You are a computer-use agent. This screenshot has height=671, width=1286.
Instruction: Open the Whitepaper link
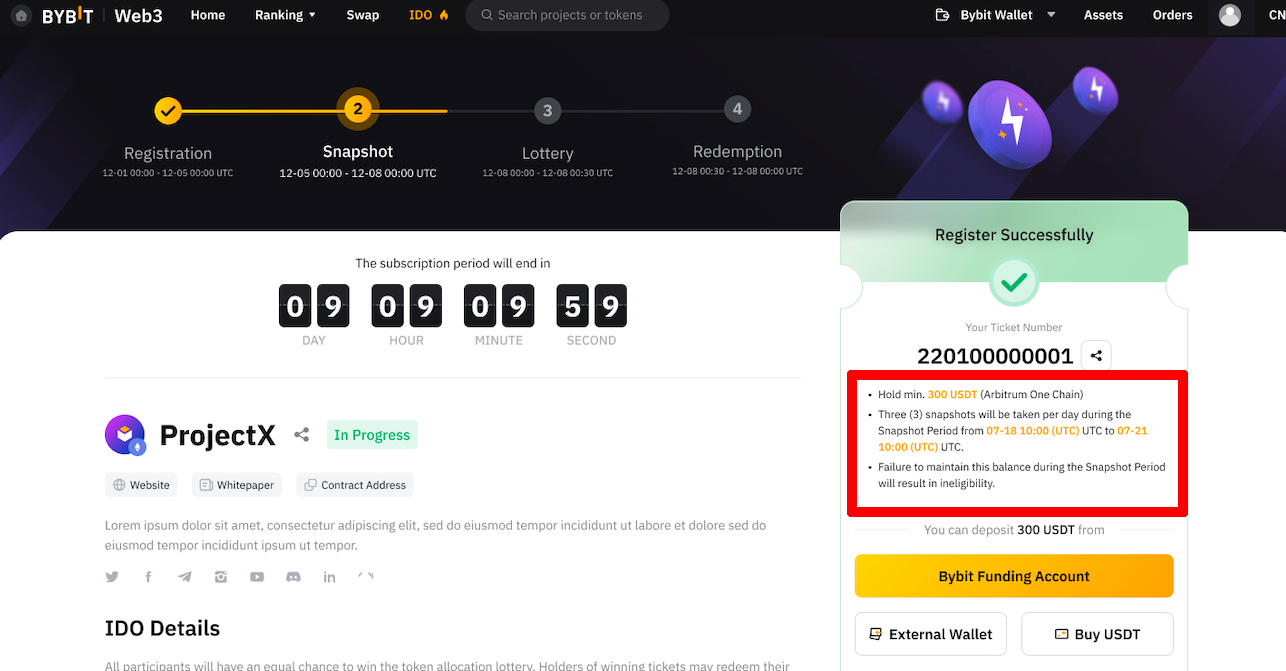tap(237, 485)
